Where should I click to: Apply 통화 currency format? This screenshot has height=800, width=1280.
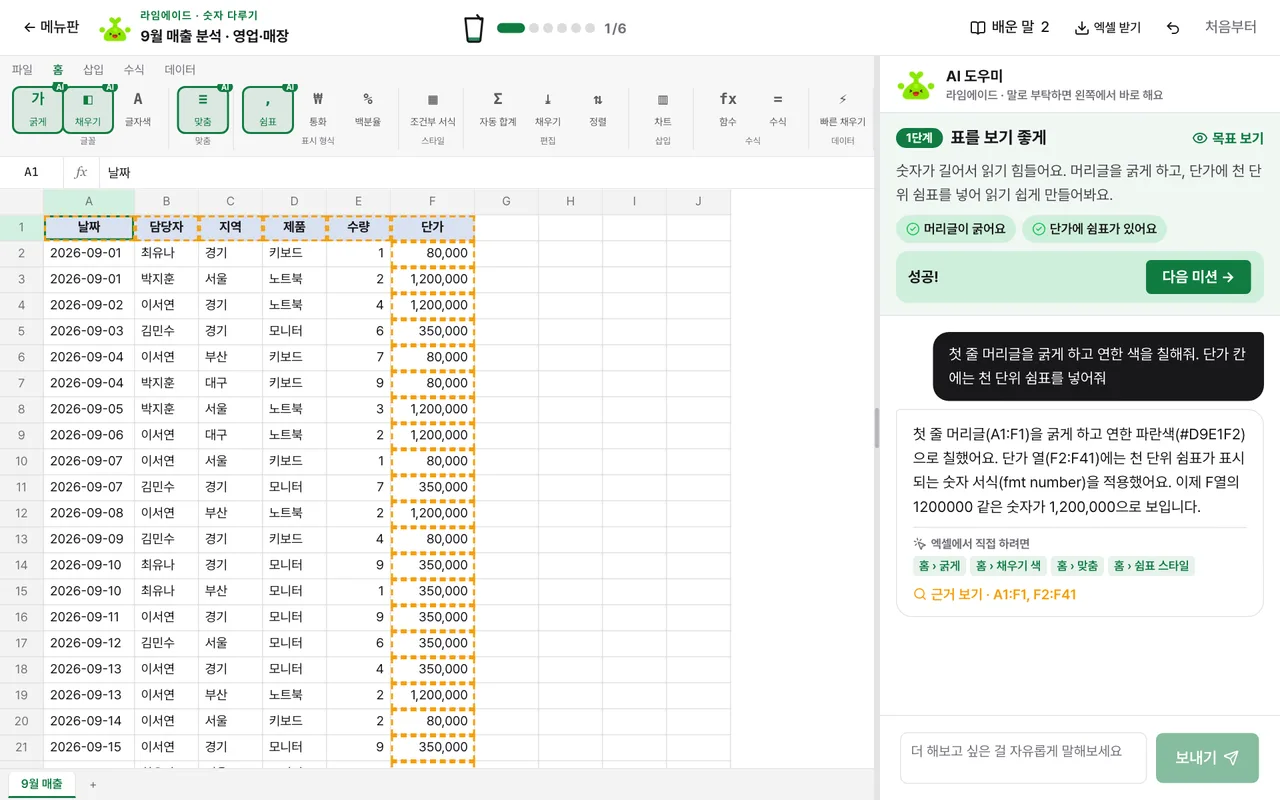[318, 109]
